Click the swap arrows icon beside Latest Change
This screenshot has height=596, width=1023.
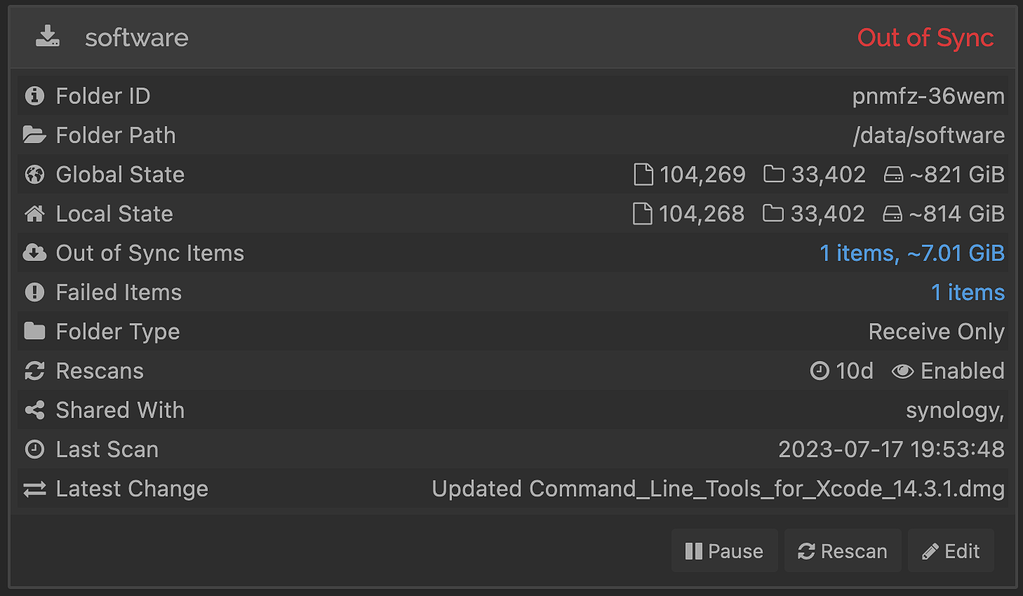33,489
